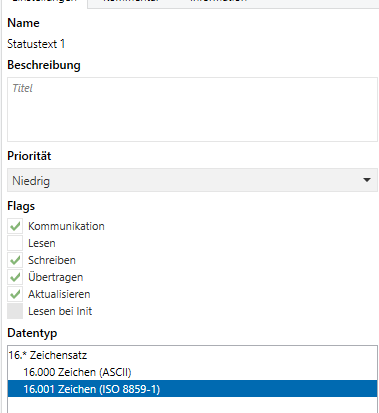Click the greyed Lesen bei Init checkbox
Image resolution: width=379 pixels, height=413 pixels.
tap(15, 311)
